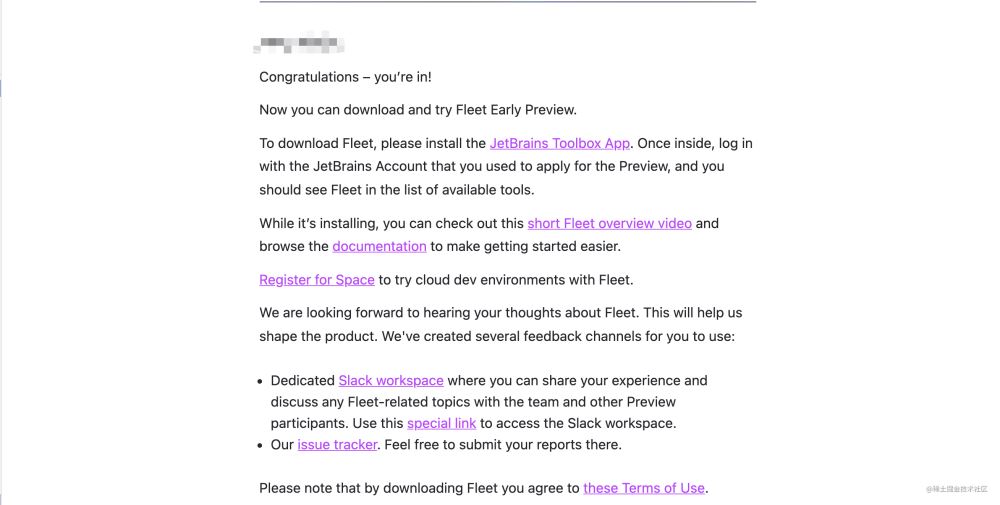Screen dimensions: 1000x505
Task: Open these Terms of Use link
Action: click(644, 488)
